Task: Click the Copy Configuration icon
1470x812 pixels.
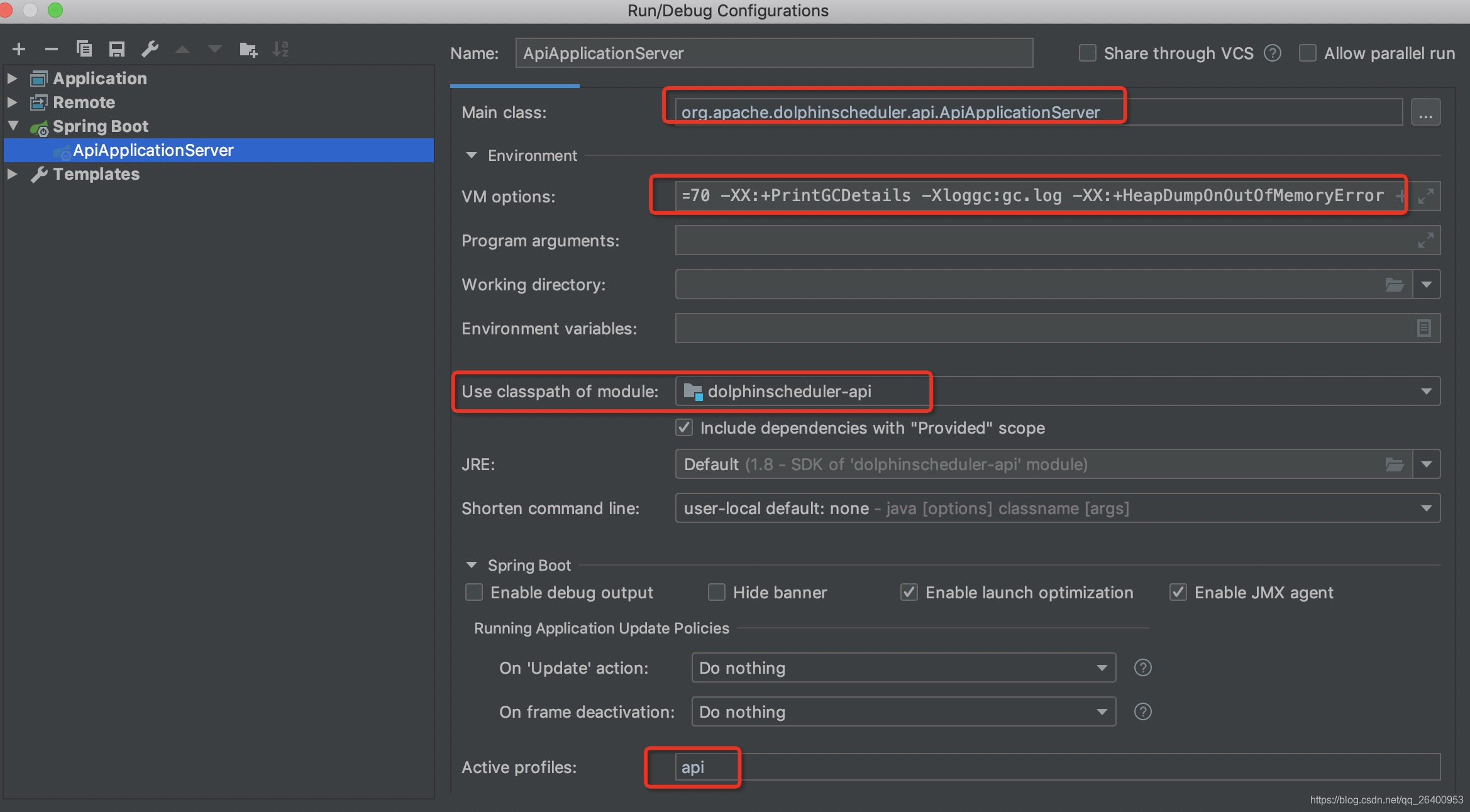Action: 84,49
